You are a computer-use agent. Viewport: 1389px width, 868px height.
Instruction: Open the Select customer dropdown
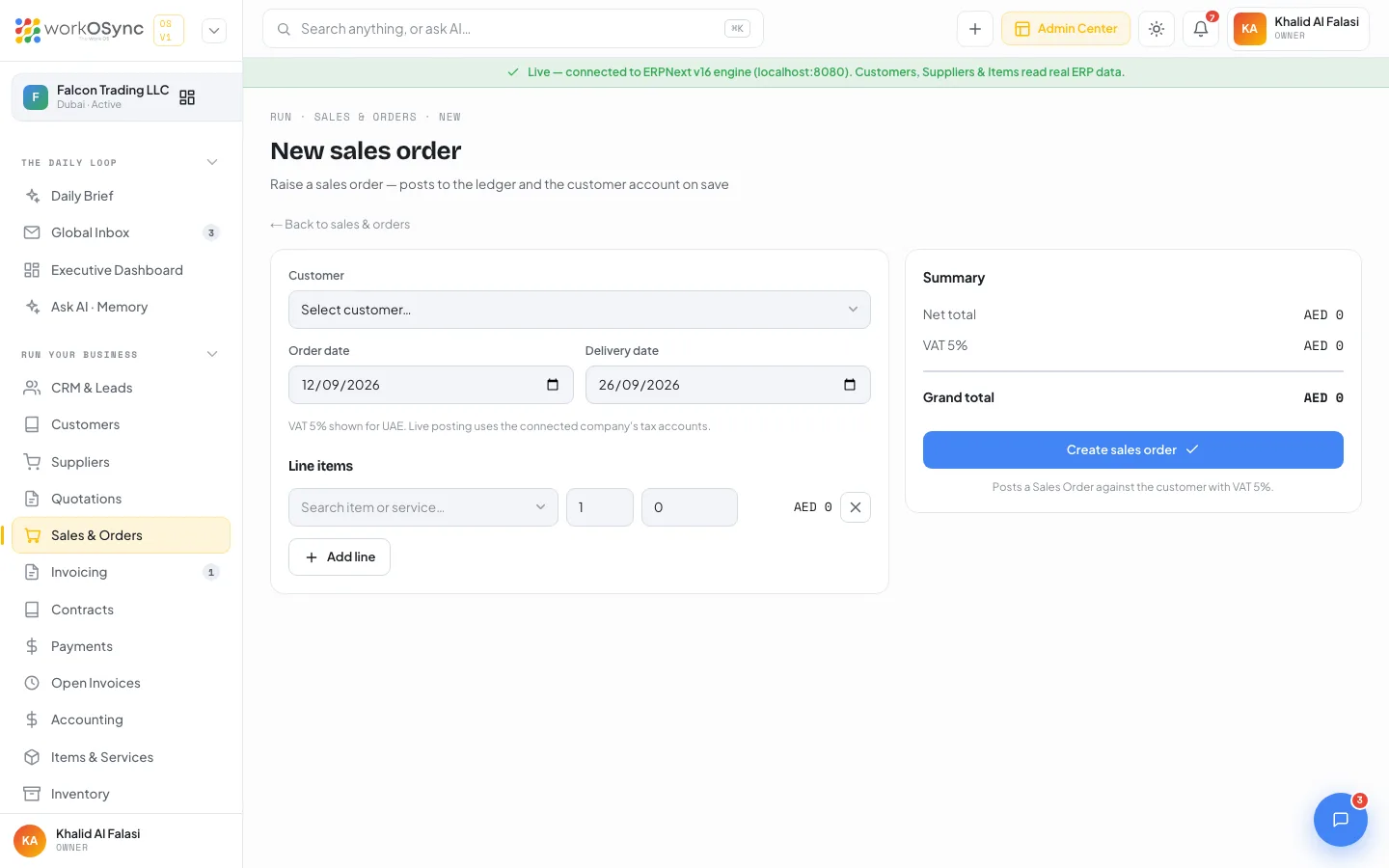pos(579,310)
